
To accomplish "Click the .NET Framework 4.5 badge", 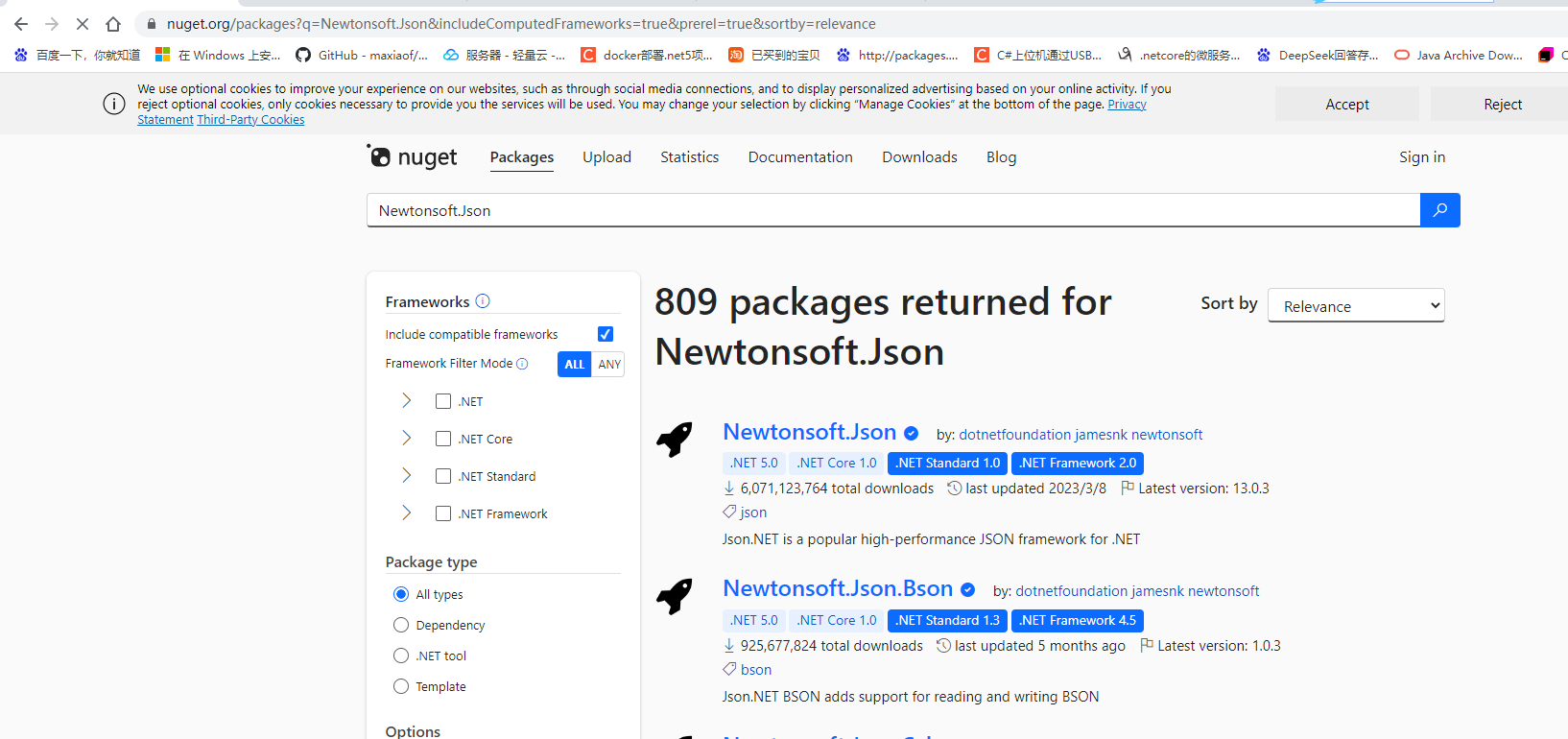I will point(1078,620).
